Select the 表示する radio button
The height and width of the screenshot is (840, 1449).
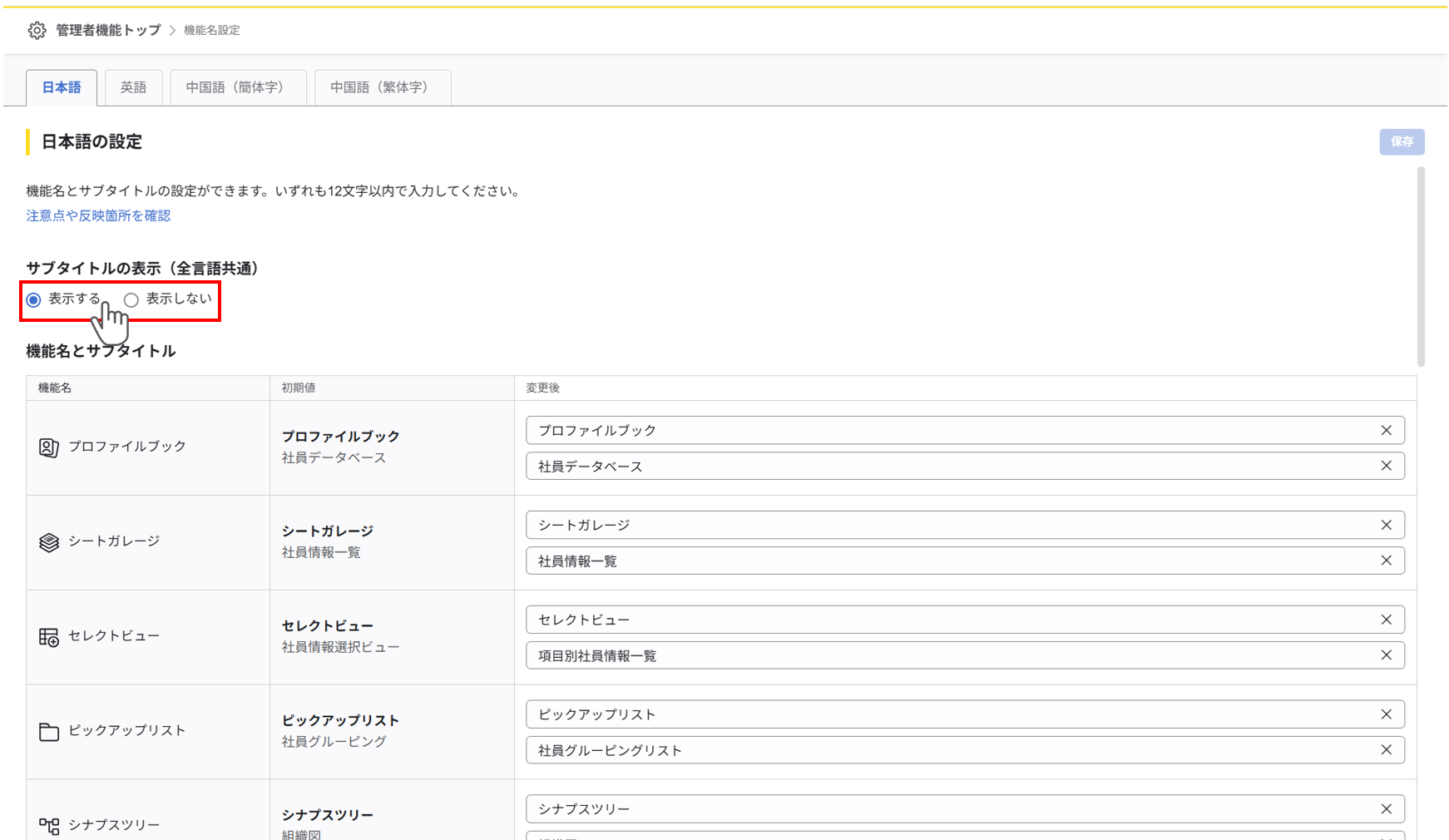pyautogui.click(x=34, y=299)
